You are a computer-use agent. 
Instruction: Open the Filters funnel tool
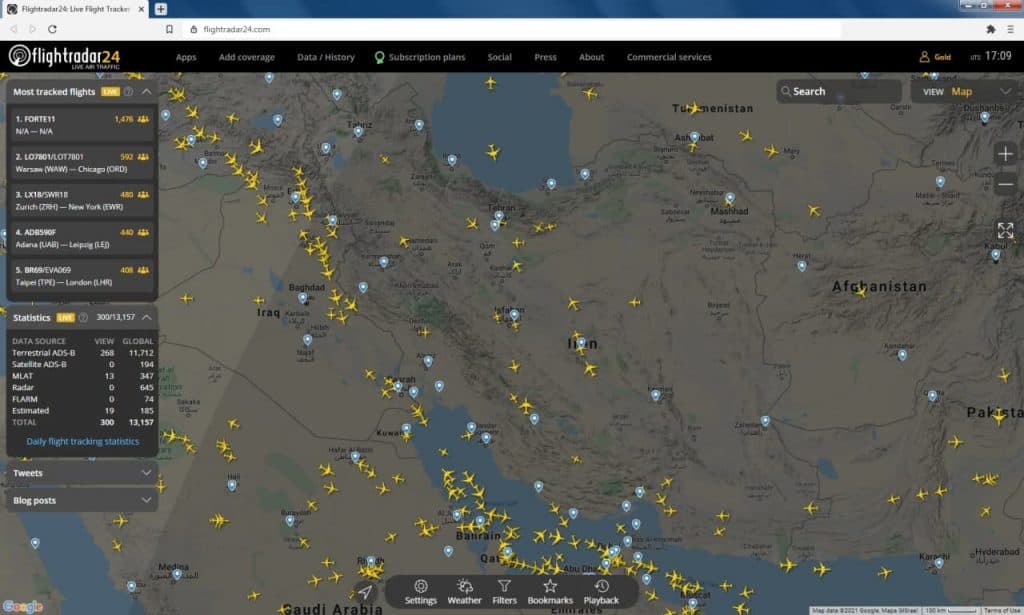pos(504,591)
